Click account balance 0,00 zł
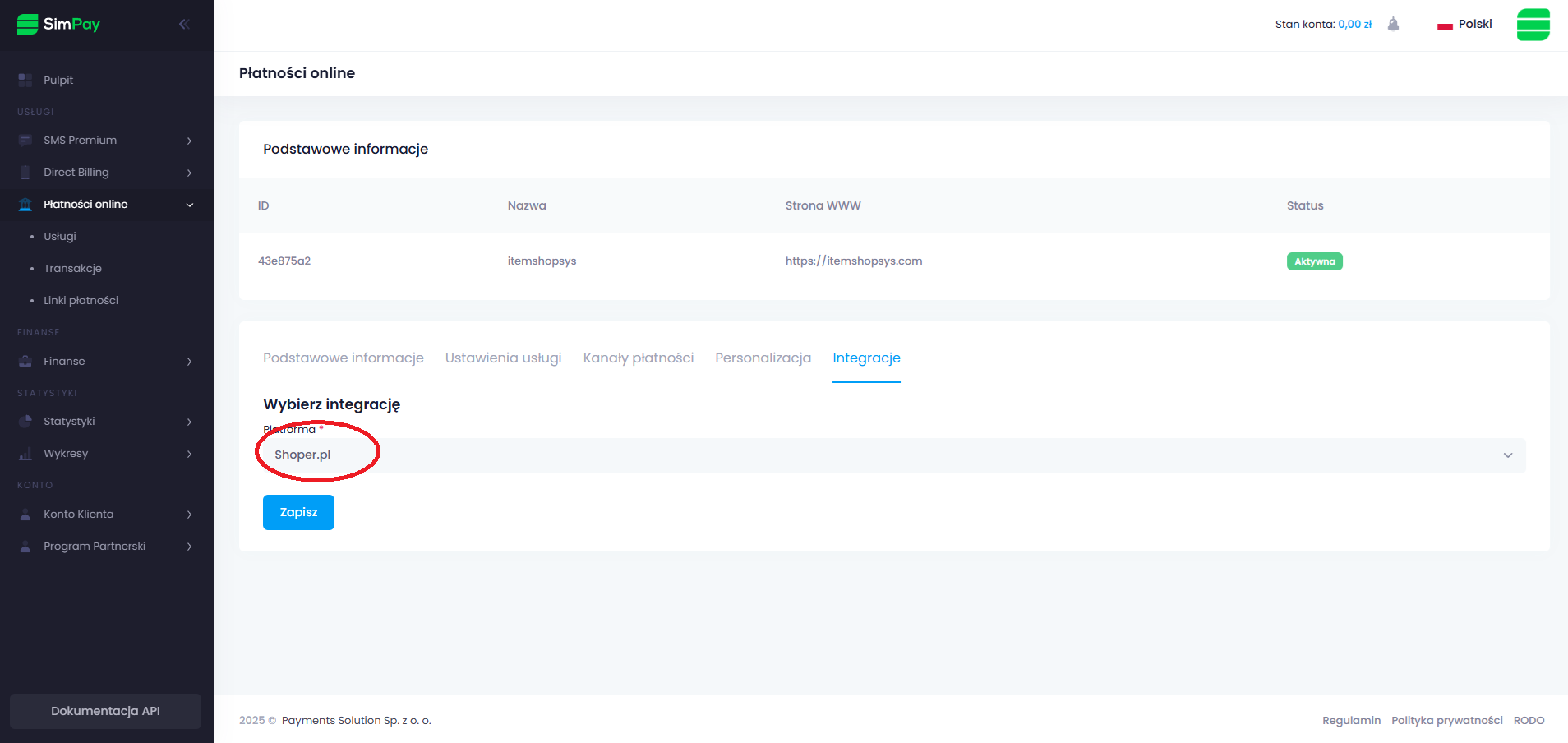Image resolution: width=1568 pixels, height=743 pixels. (1354, 24)
